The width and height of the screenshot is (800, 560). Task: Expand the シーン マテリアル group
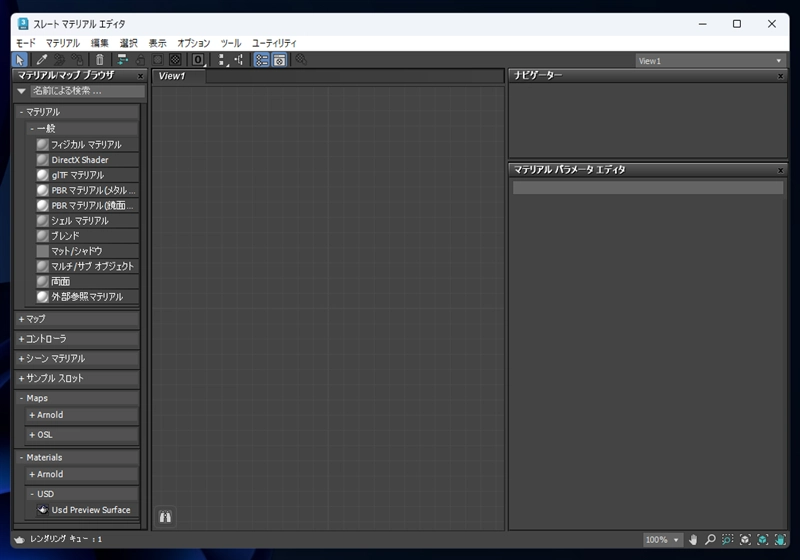77,359
